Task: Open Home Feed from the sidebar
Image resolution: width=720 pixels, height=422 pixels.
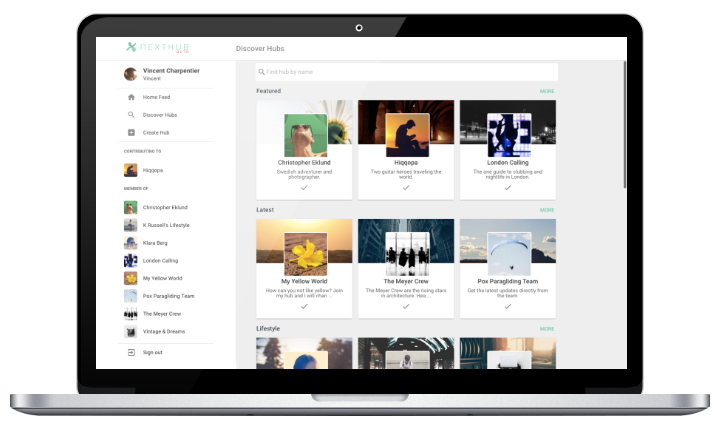Action: (156, 97)
